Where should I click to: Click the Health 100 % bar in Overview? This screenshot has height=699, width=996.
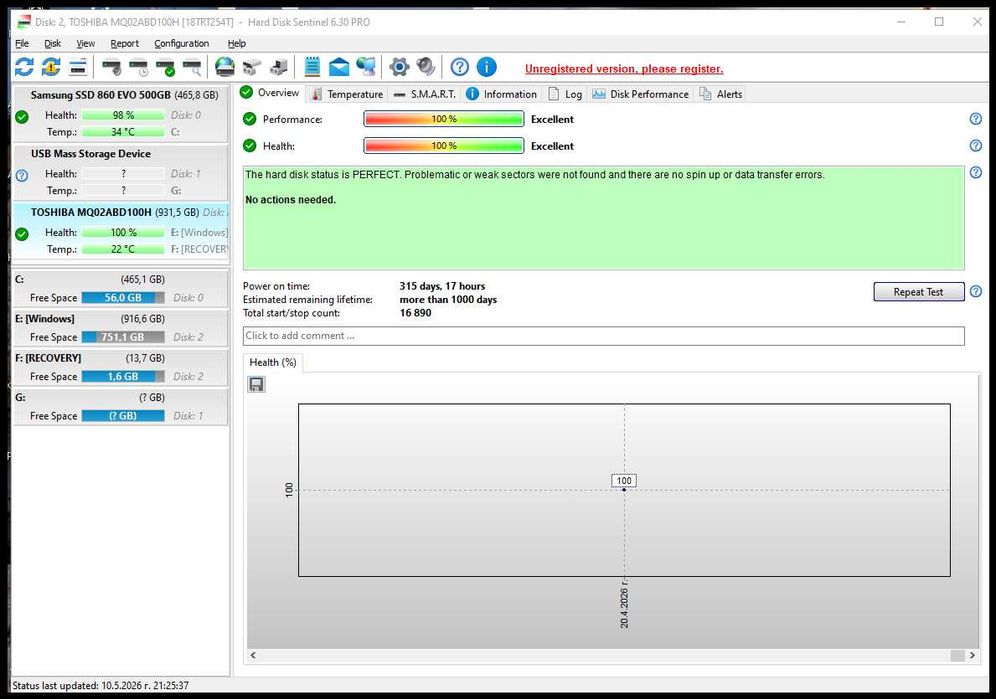444,146
